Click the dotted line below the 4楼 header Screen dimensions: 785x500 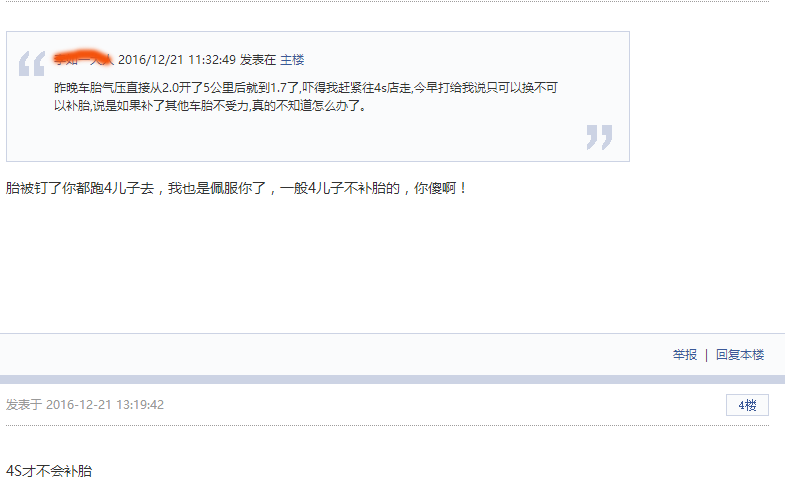pyautogui.click(x=387, y=425)
